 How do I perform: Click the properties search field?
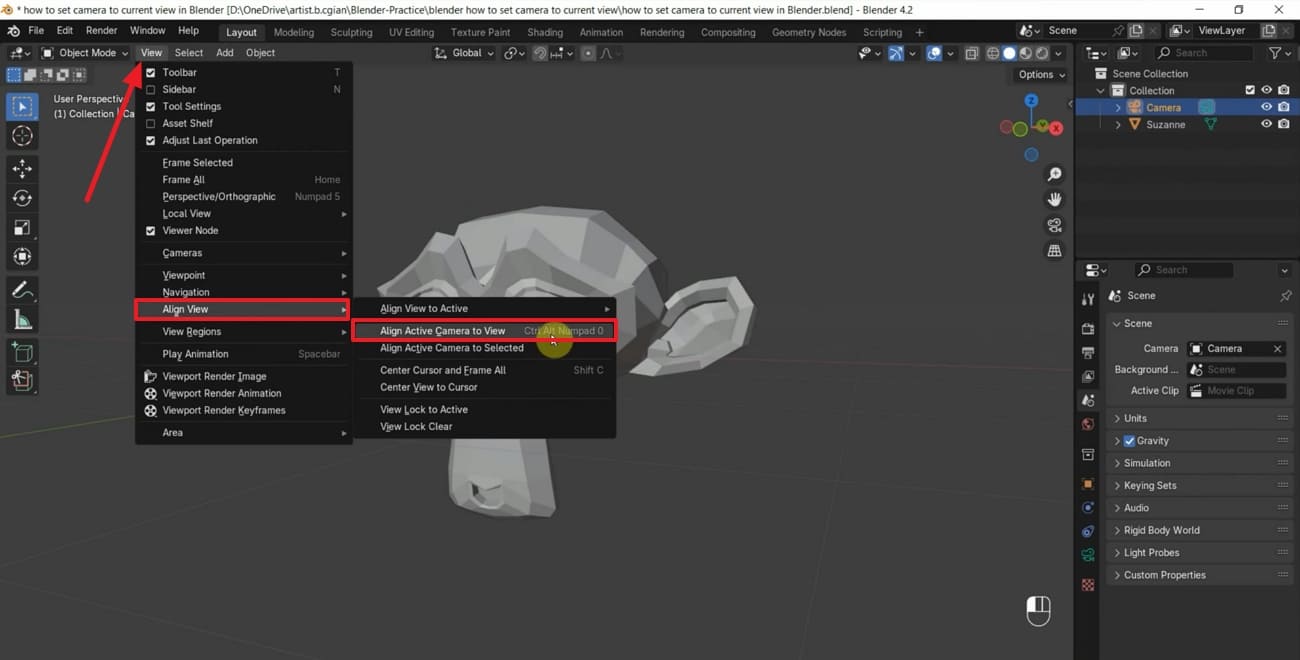point(1184,270)
